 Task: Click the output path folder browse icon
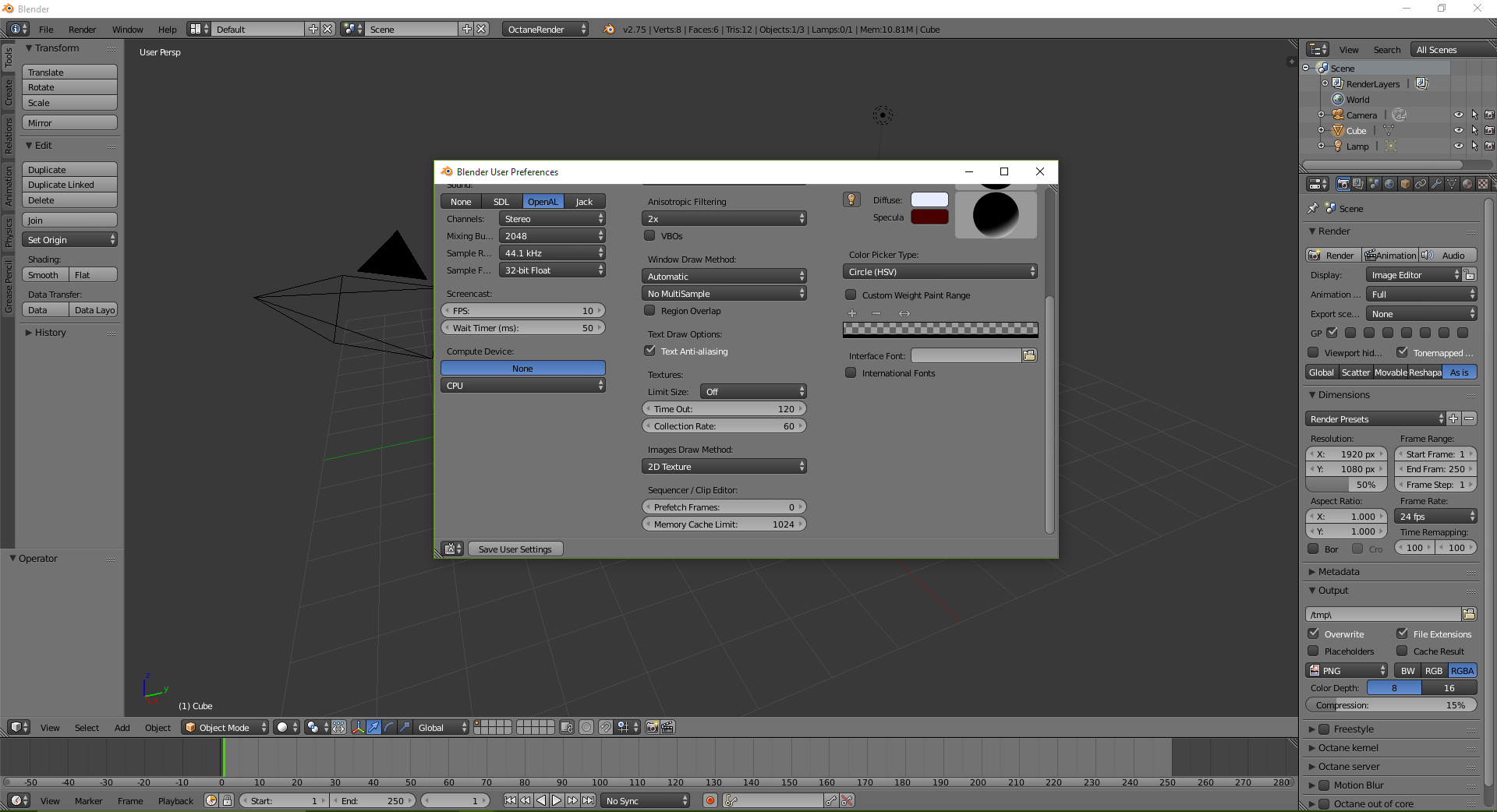(x=1469, y=614)
